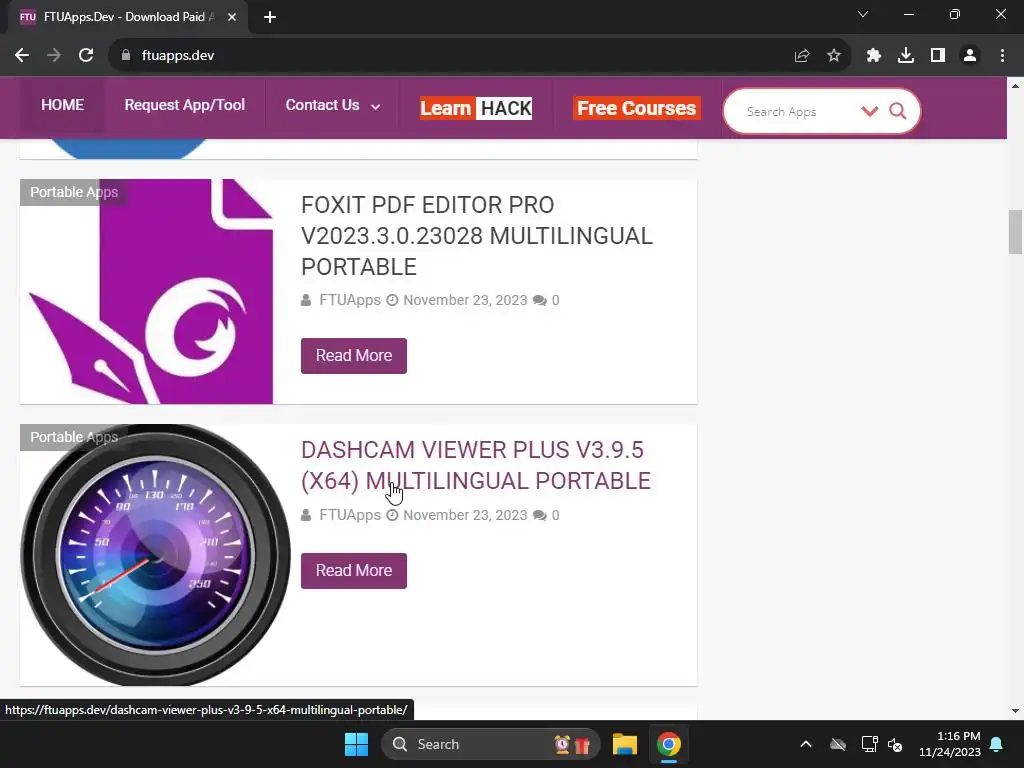The height and width of the screenshot is (768, 1024).
Task: Open the Dashcam Viewer Plus post title
Action: pyautogui.click(x=476, y=465)
